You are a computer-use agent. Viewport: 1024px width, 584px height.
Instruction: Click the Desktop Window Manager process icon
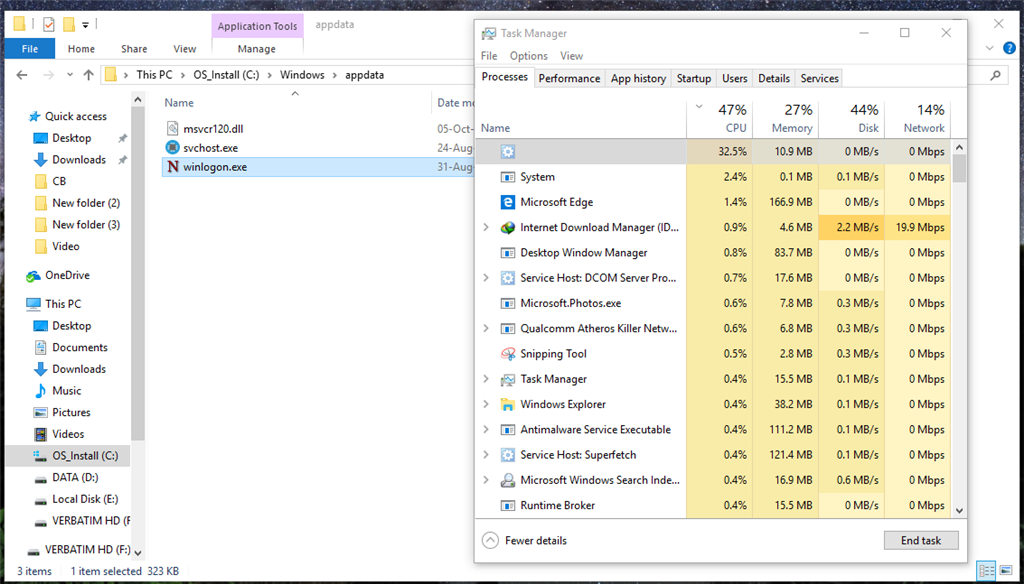pyautogui.click(x=507, y=253)
